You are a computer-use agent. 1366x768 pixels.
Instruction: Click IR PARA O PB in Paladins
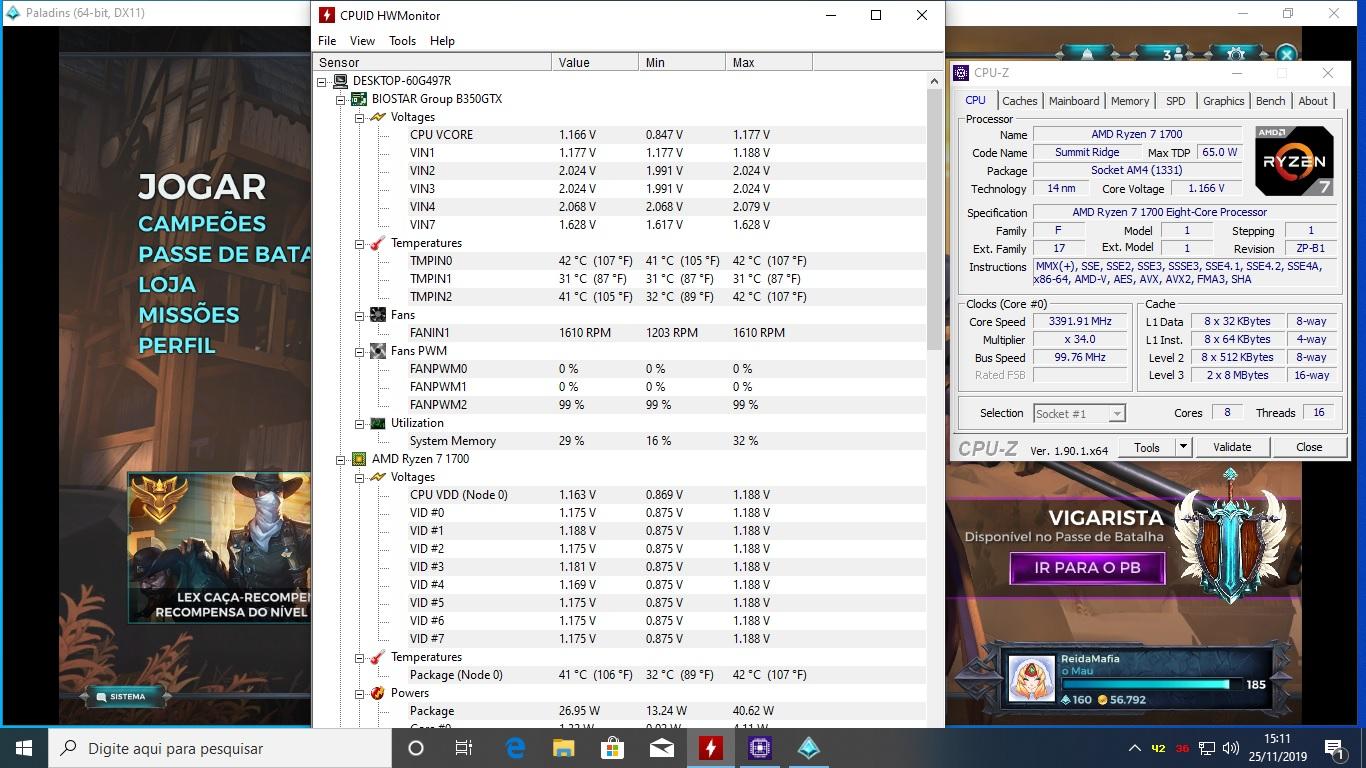click(x=1088, y=568)
